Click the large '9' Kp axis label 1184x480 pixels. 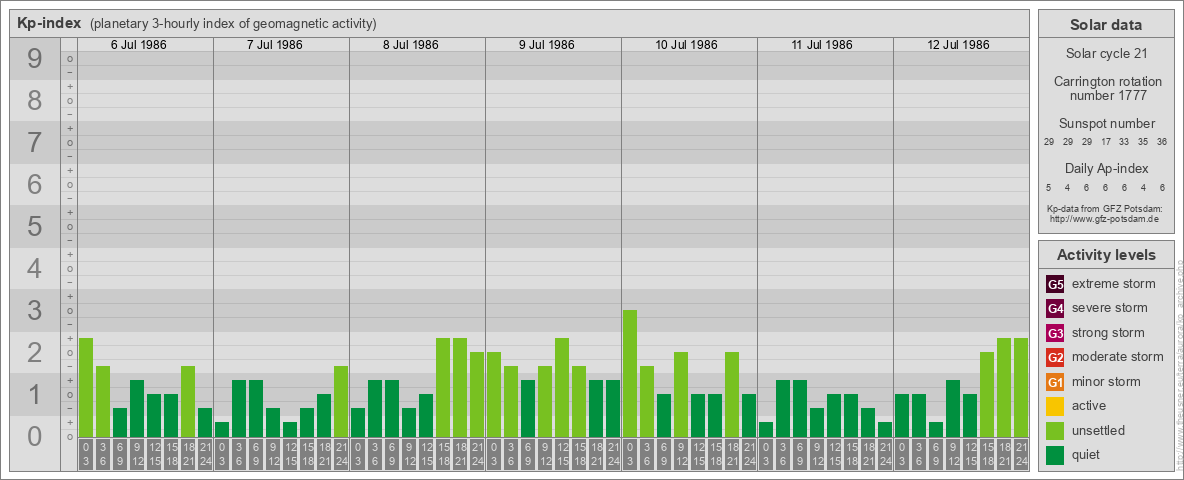tap(35, 58)
